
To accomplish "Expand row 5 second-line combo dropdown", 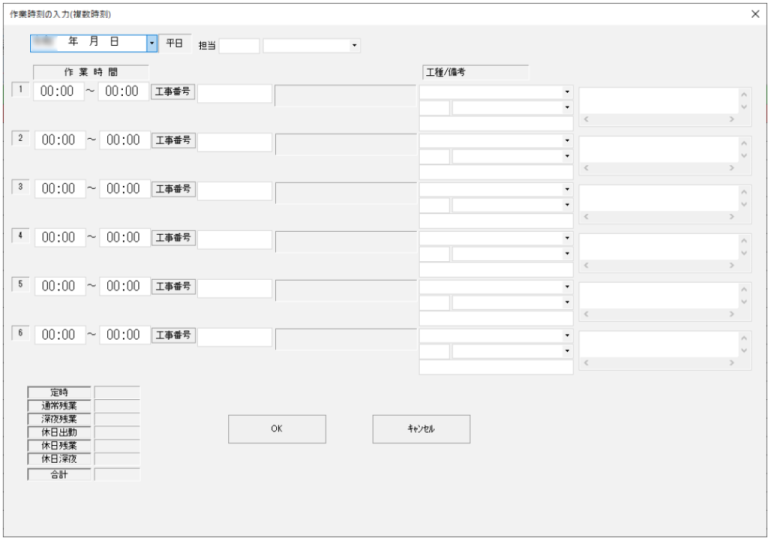I will 567,302.
